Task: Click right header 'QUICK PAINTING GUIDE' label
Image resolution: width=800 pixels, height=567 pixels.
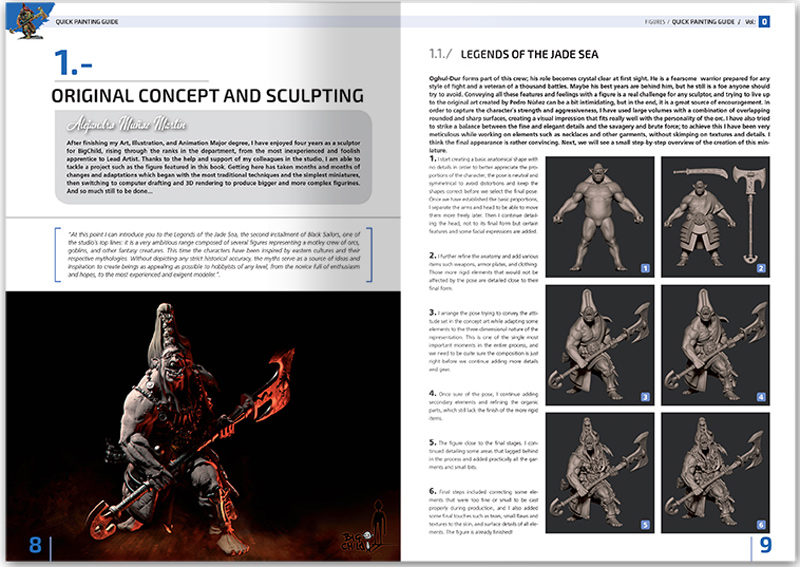Action: coord(703,22)
